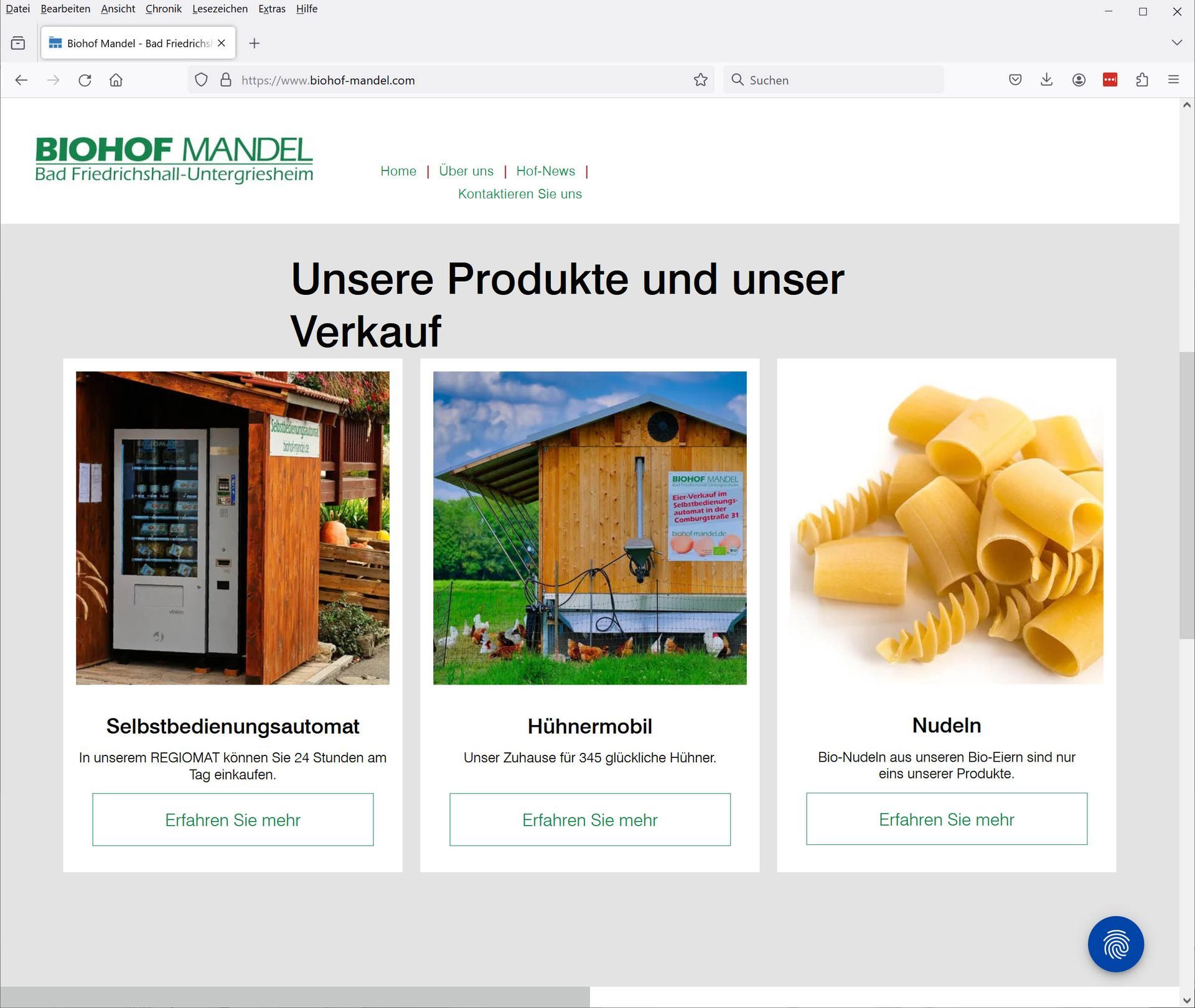Open the Extensions puzzle-piece icon

(1141, 80)
